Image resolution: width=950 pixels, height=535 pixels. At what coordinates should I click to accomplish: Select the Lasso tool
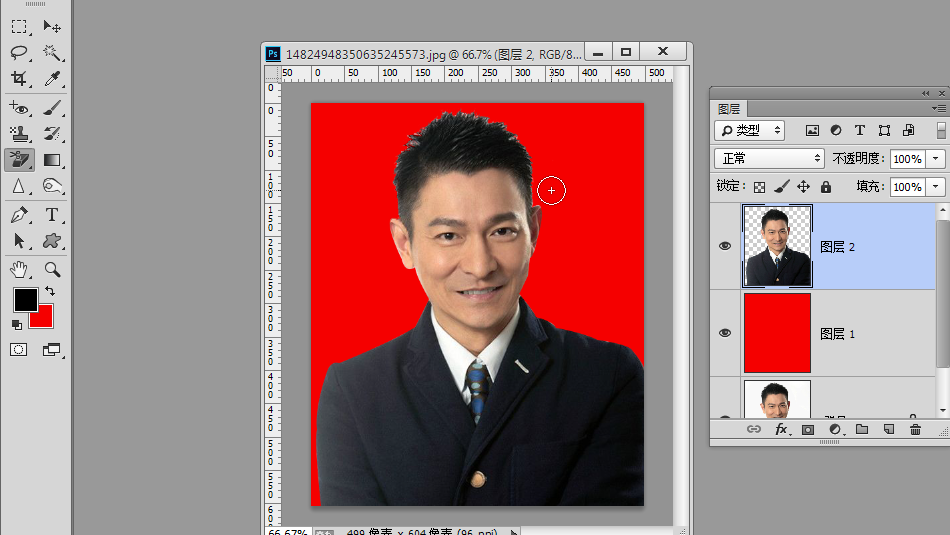(19, 53)
